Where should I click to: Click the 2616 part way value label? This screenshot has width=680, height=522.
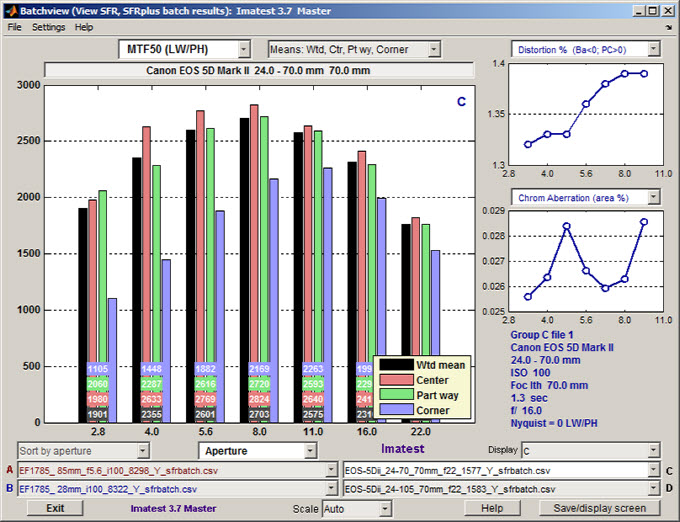coord(205,384)
